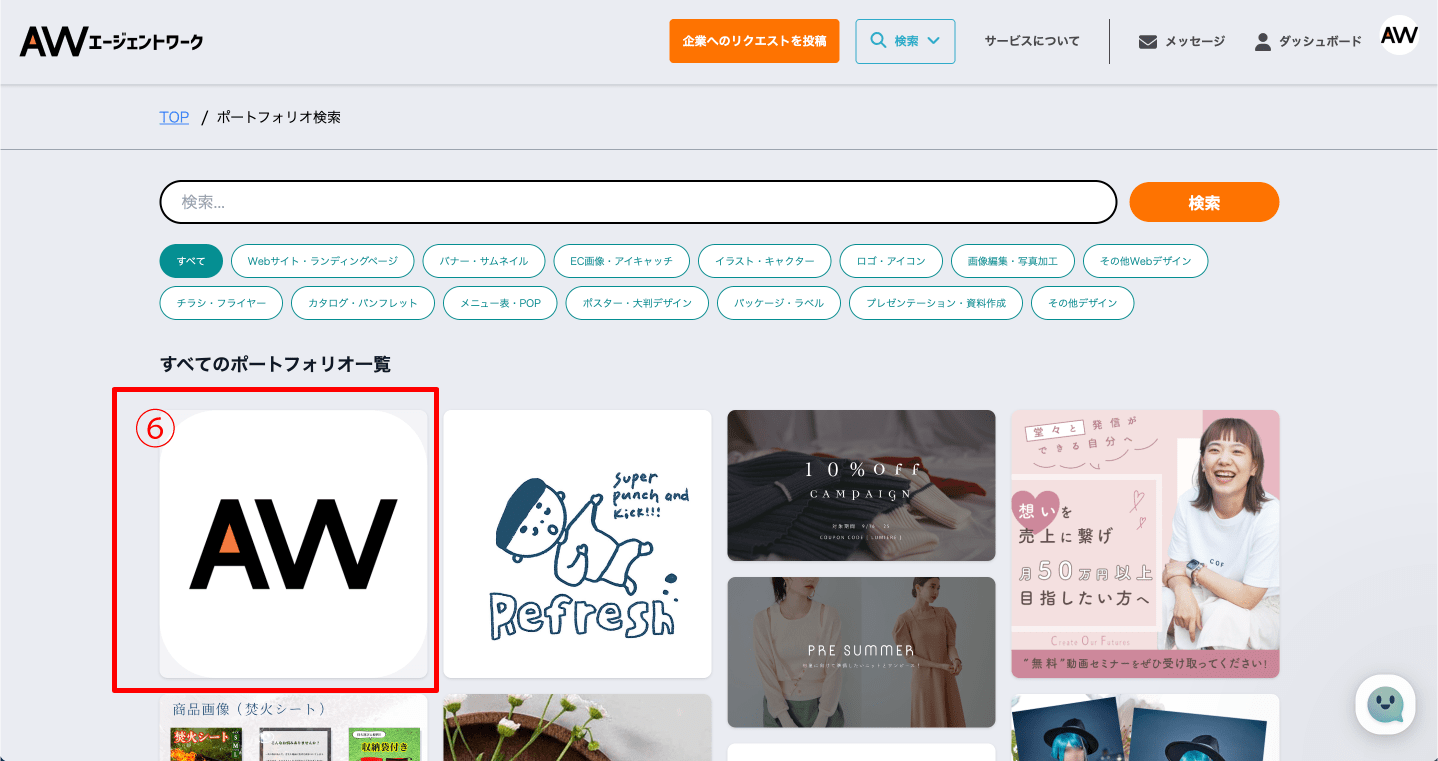1438x761 pixels.
Task: Open the 商品画像（焚火シート） portfolio
Action: coord(293,728)
